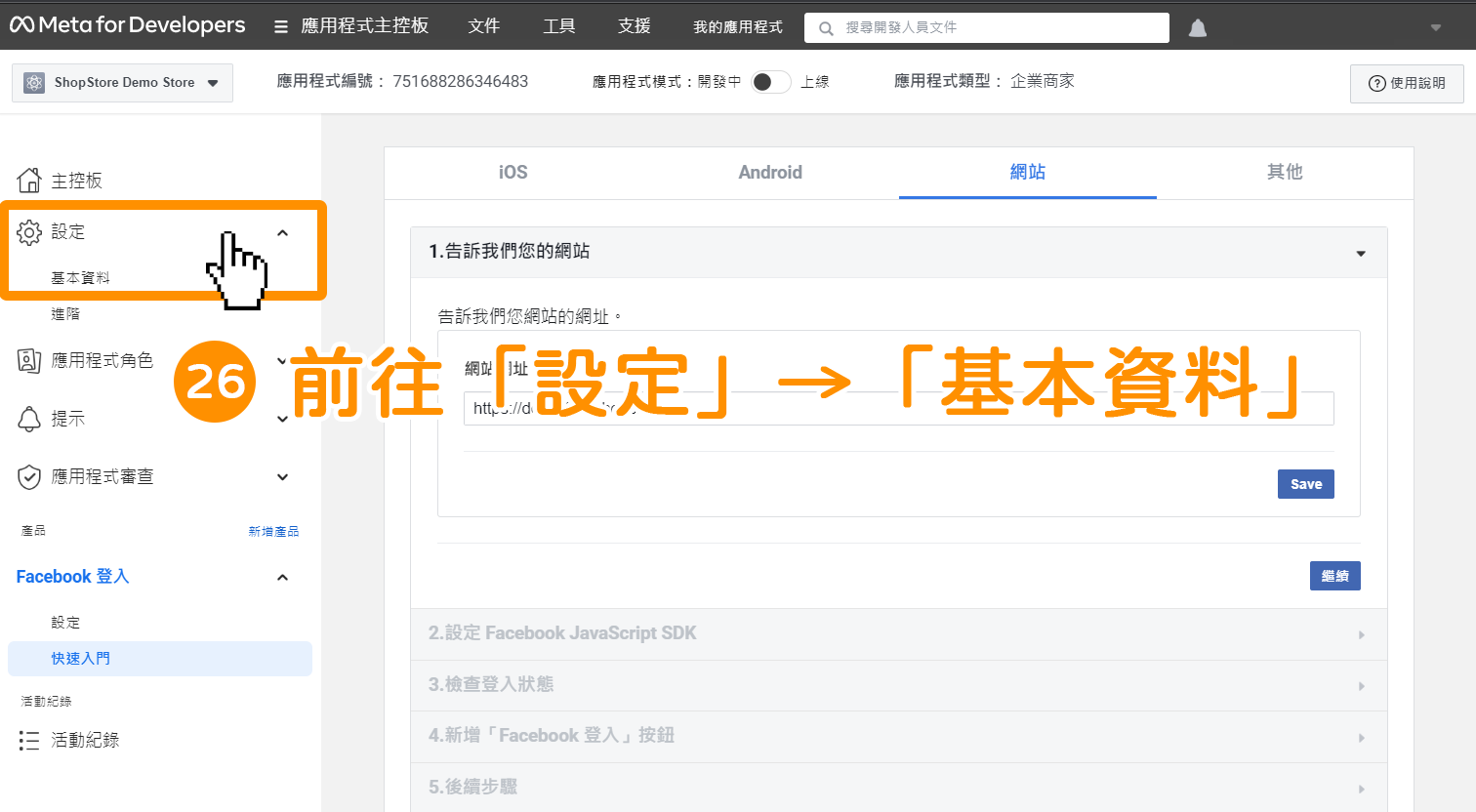This screenshot has height=812, width=1476.
Task: Open the 工具 menu
Action: pyautogui.click(x=559, y=26)
